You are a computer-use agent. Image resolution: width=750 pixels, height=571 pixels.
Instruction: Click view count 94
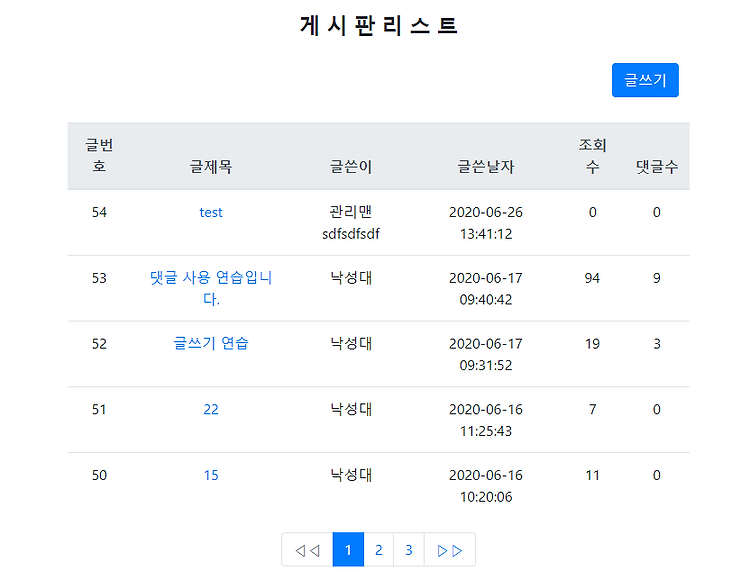point(592,278)
